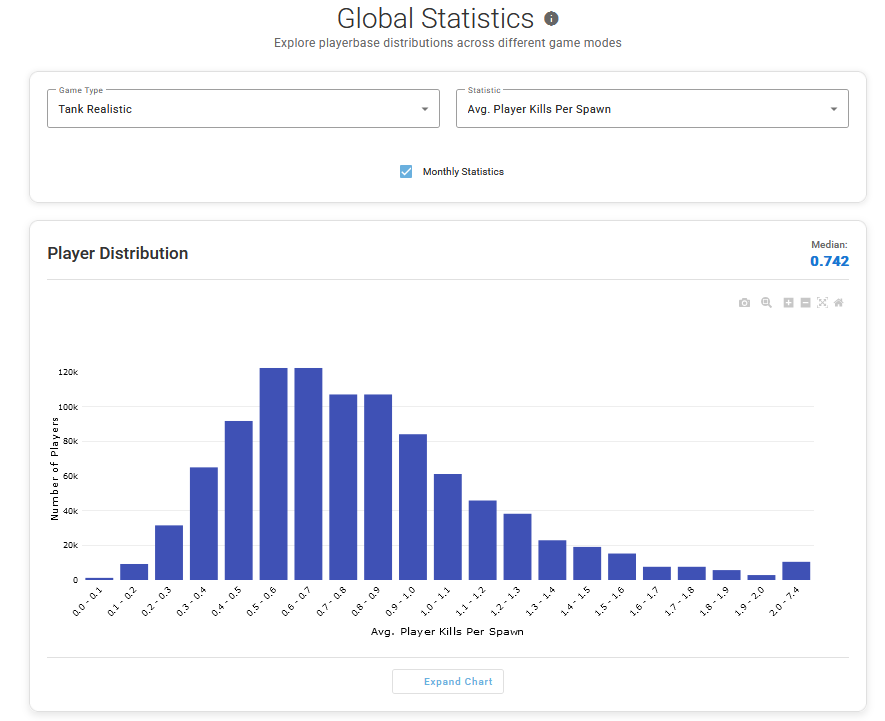The image size is (885, 721).
Task: Toggle the Monthly Statistics checkbox
Action: click(406, 172)
